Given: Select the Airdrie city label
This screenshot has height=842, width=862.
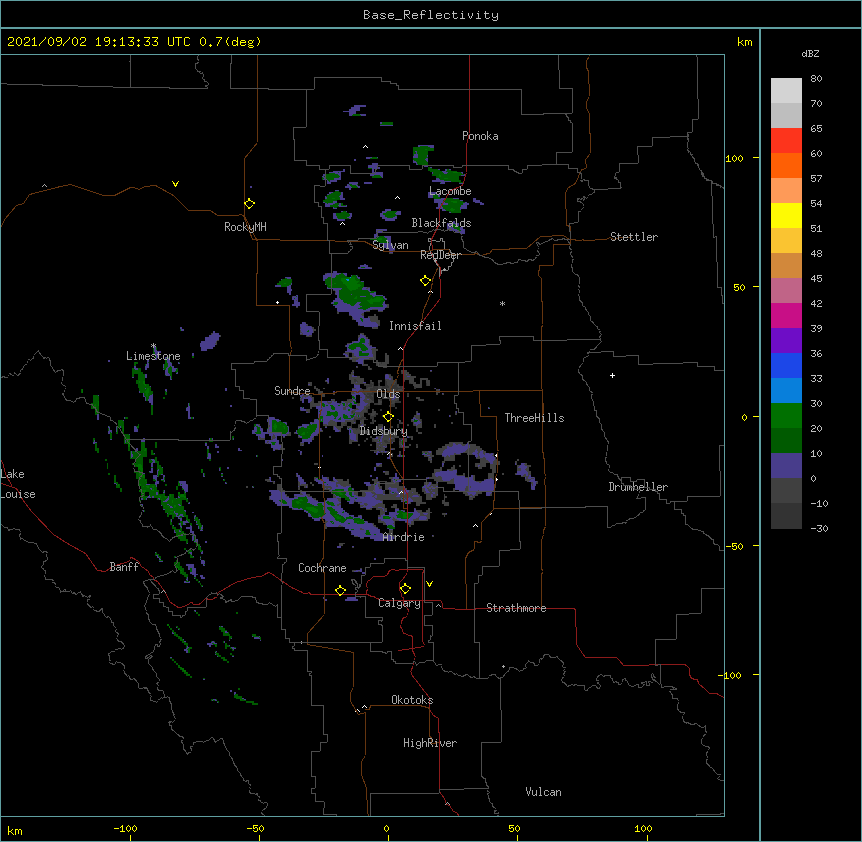Looking at the screenshot, I should pyautogui.click(x=404, y=537).
